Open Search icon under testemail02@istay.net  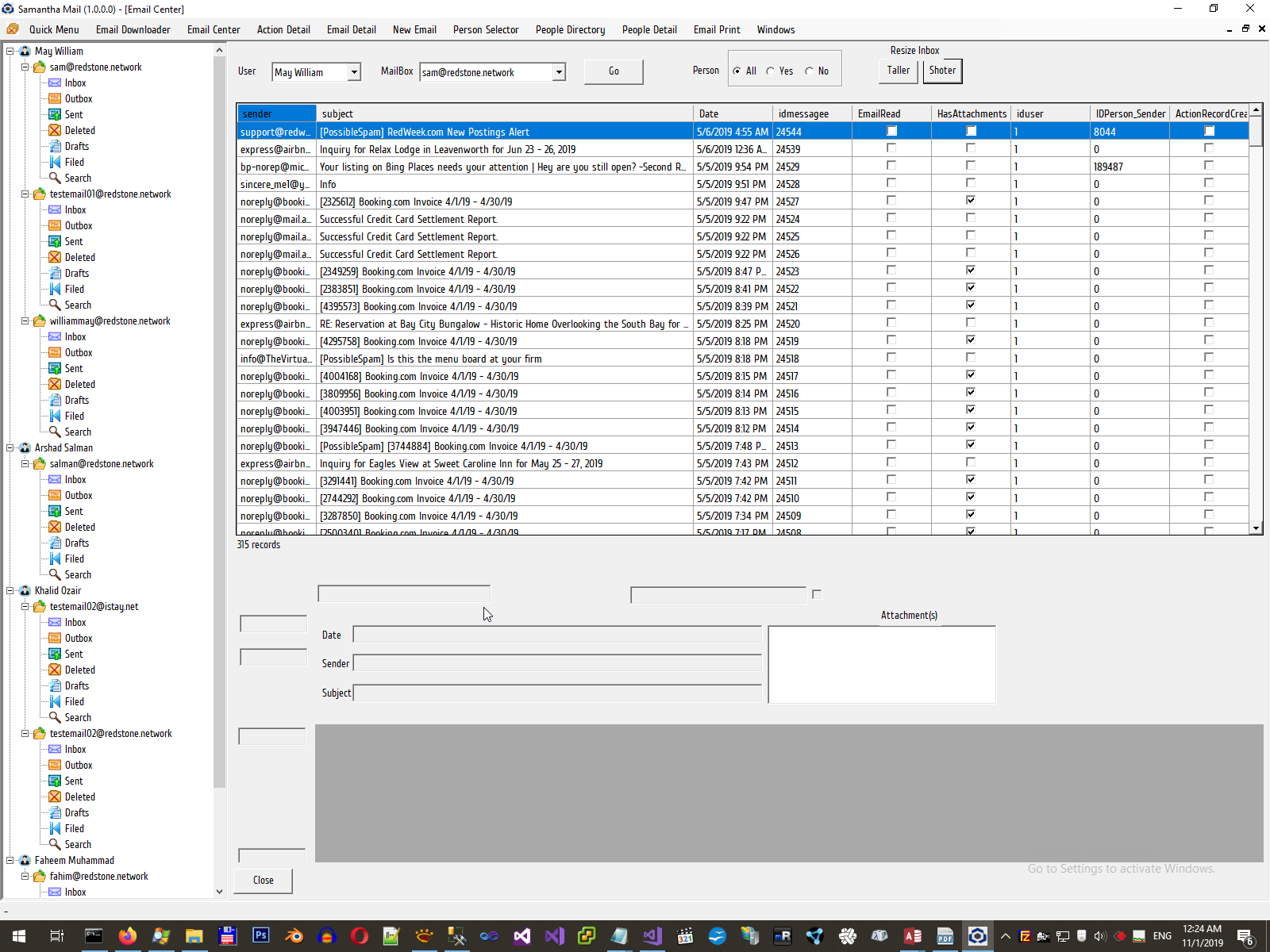point(55,717)
